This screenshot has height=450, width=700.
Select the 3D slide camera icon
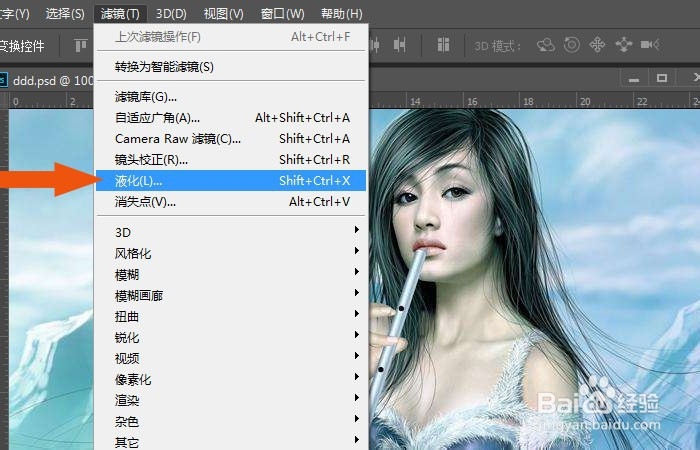pos(624,45)
